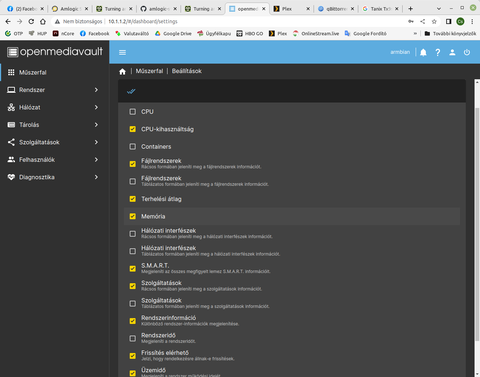Open the OnlineStream.live bookmark
Viewport: 480px width, 377px height.
click(316, 33)
